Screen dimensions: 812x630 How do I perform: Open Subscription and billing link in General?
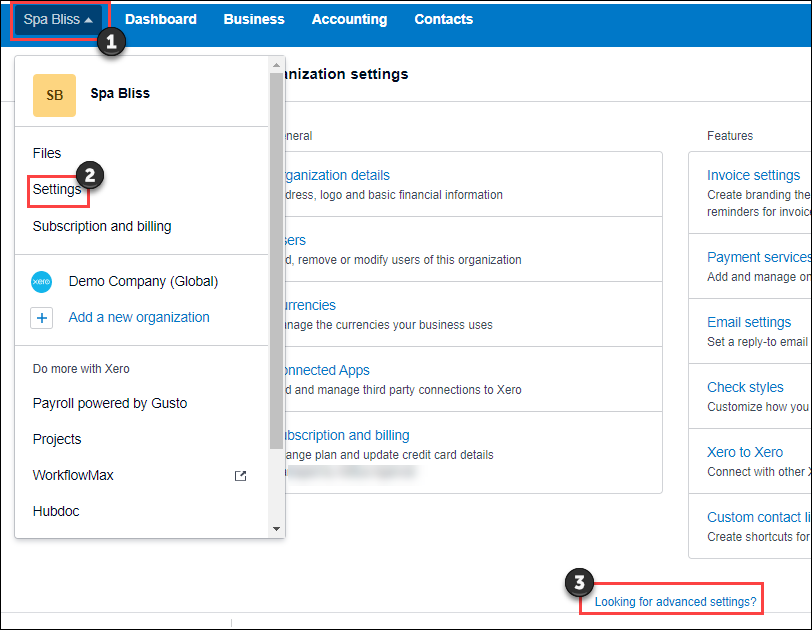coord(346,435)
